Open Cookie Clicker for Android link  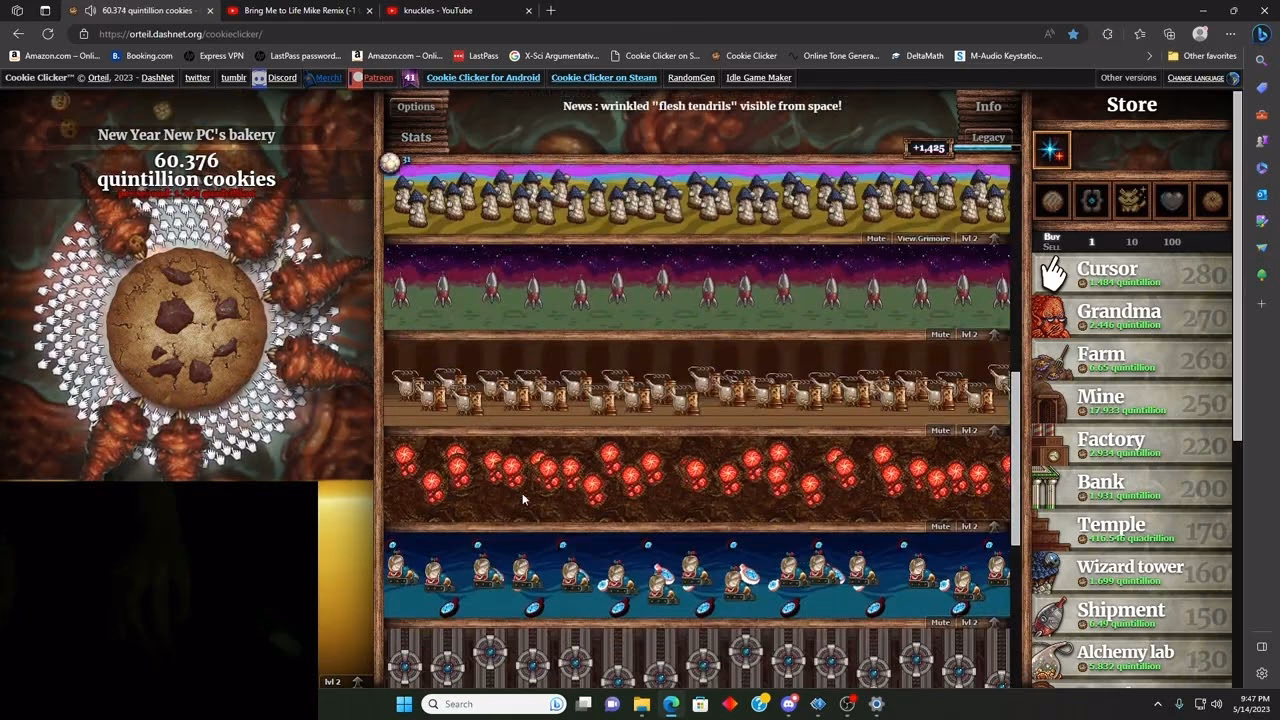[483, 78]
